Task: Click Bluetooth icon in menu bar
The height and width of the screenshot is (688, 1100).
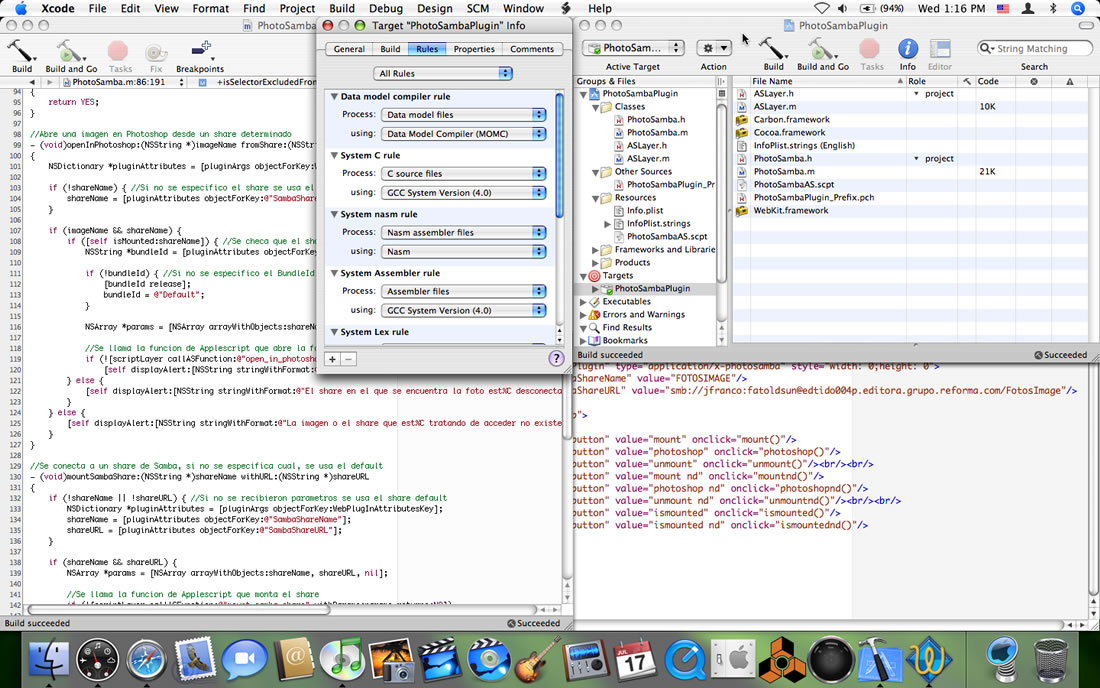Action: click(1052, 8)
